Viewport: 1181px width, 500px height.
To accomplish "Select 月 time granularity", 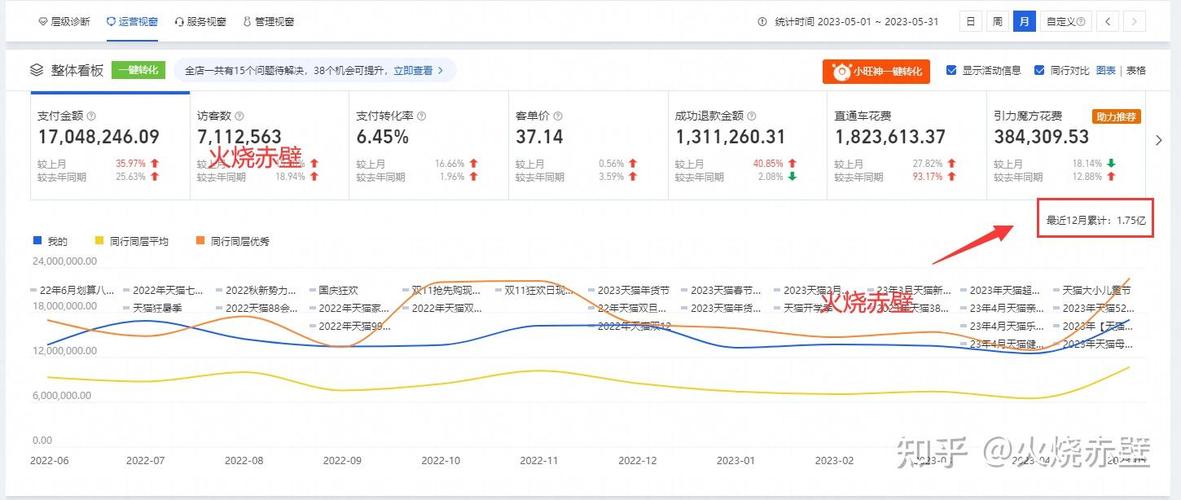I will click(1024, 21).
